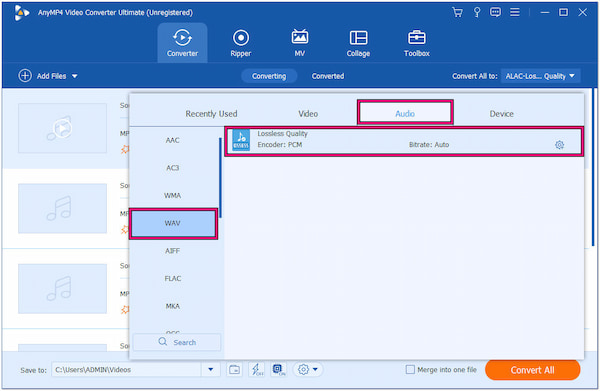600x391 pixels.
Task: Select the first file thumbnail with play icon
Action: click(x=62, y=128)
